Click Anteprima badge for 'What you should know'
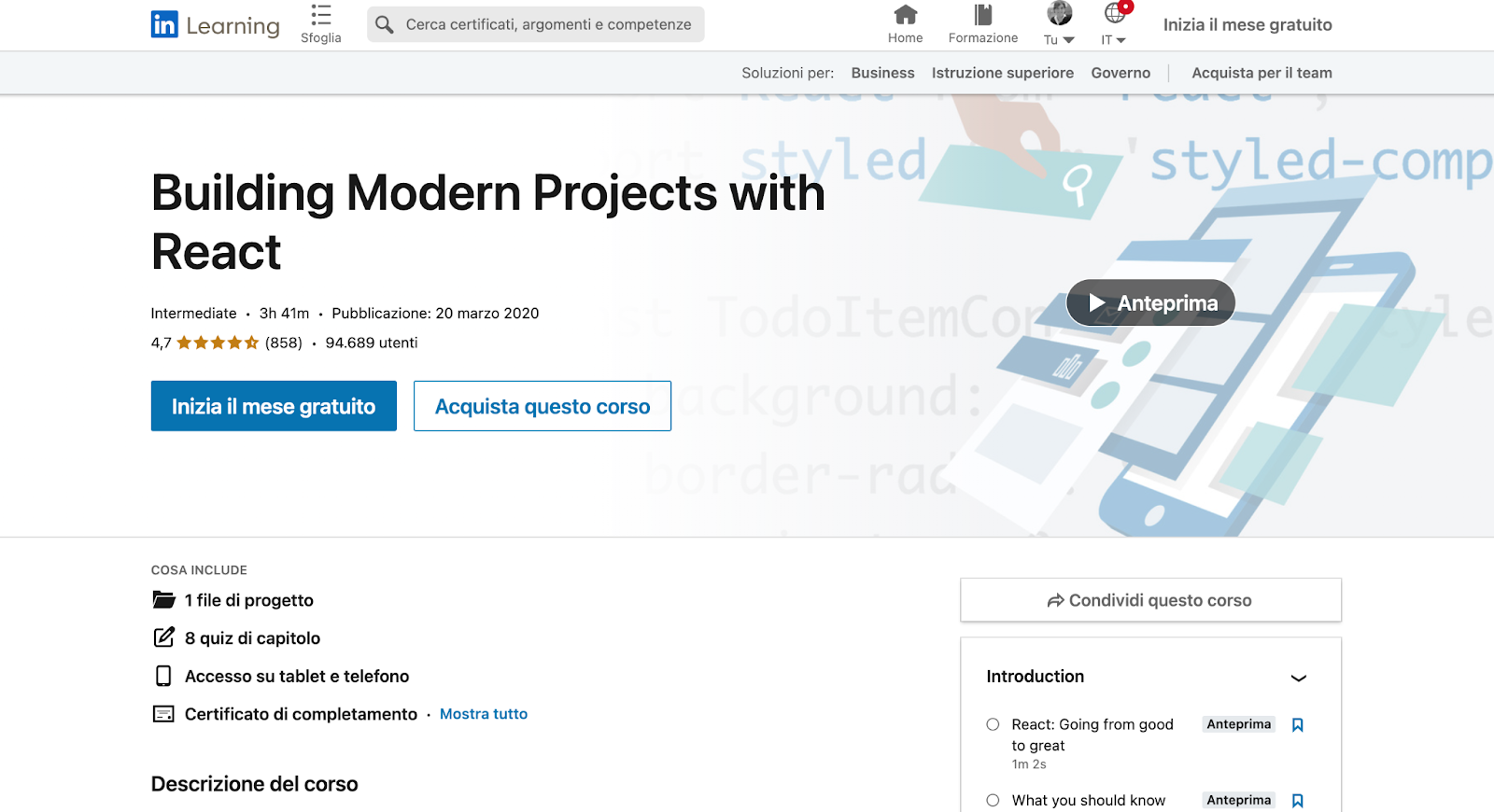The height and width of the screenshot is (812, 1494). point(1239,800)
